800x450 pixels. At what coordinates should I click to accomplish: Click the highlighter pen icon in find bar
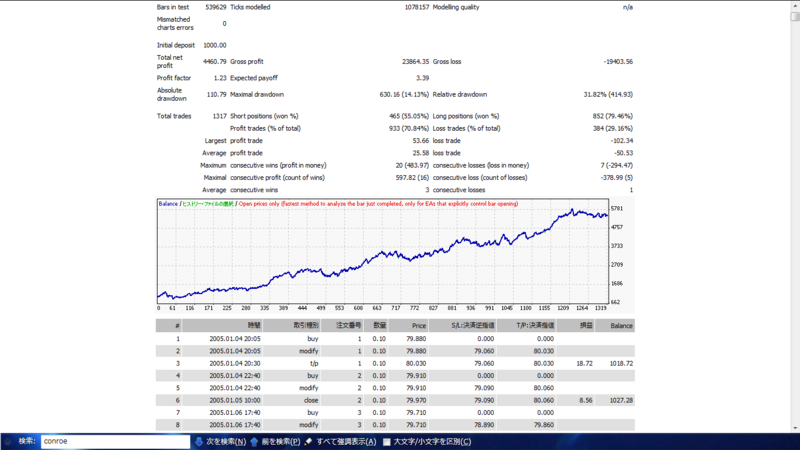coord(308,442)
